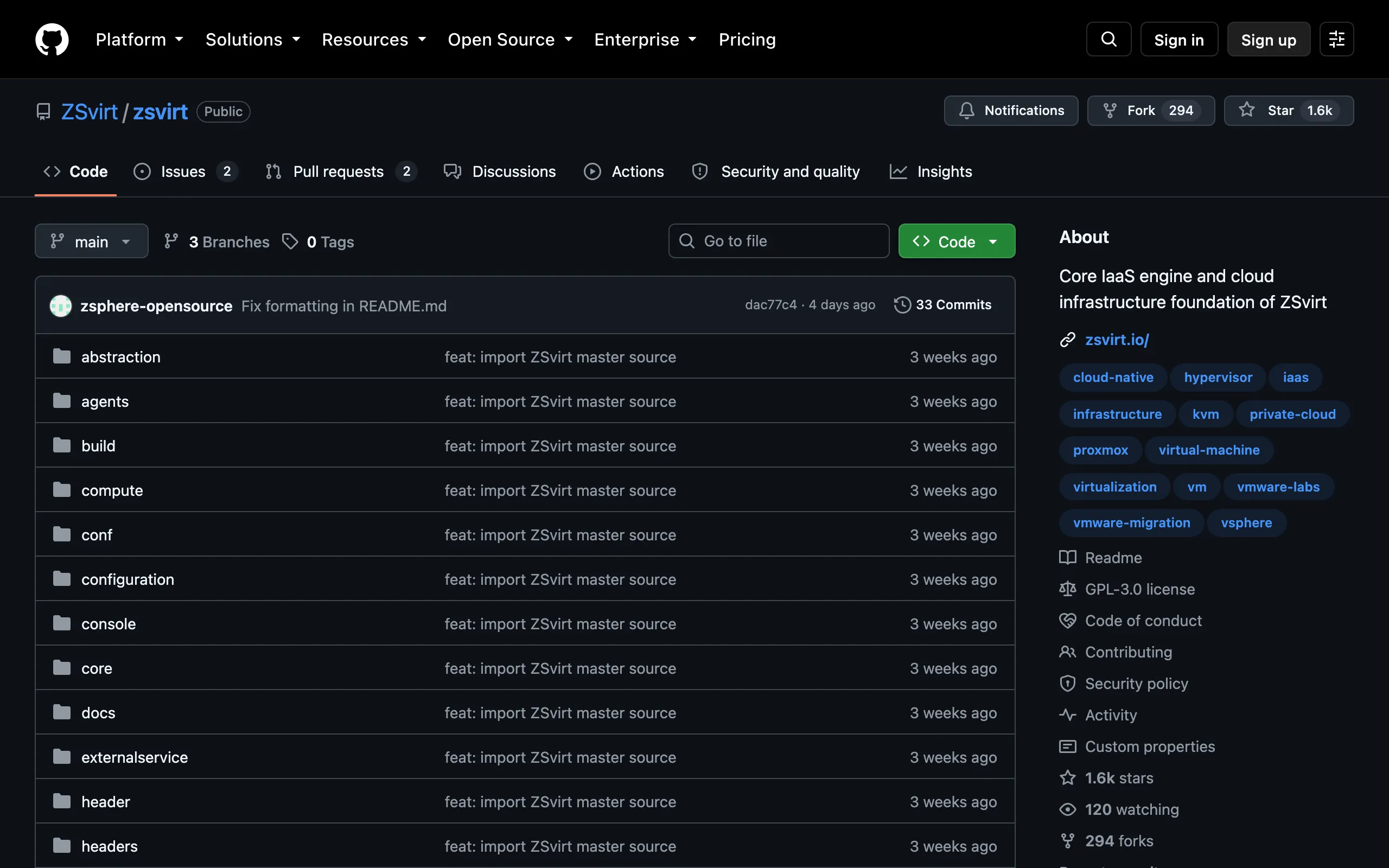Click the kvm topic tag
The image size is (1389, 868).
click(x=1205, y=414)
